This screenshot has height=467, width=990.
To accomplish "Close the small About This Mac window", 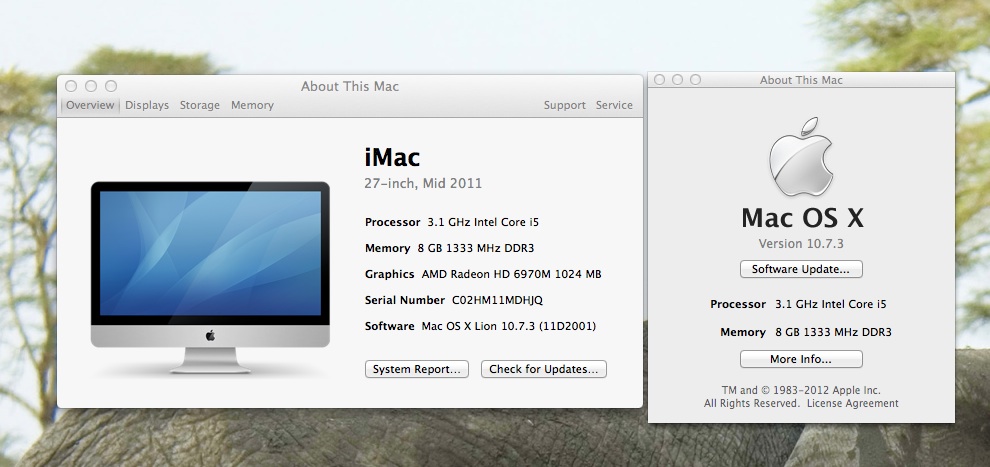I will tap(659, 80).
